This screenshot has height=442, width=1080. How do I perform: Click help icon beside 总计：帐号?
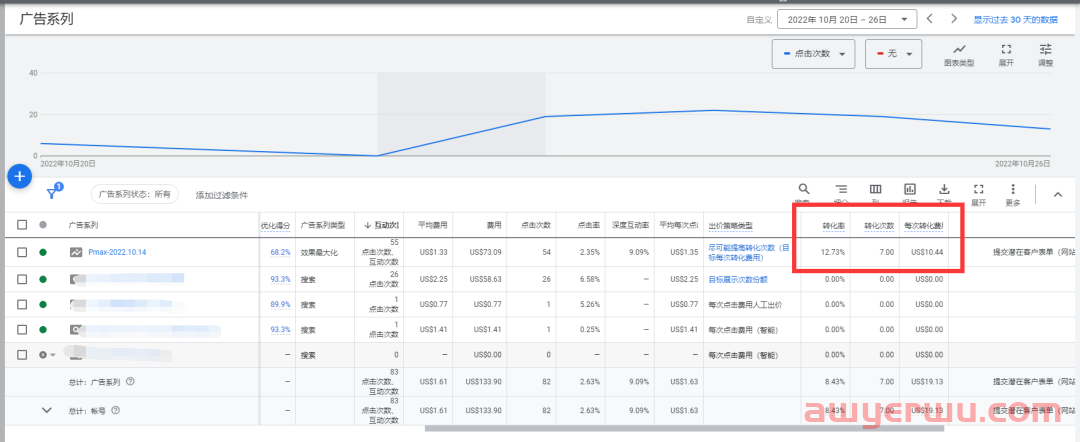tap(116, 410)
